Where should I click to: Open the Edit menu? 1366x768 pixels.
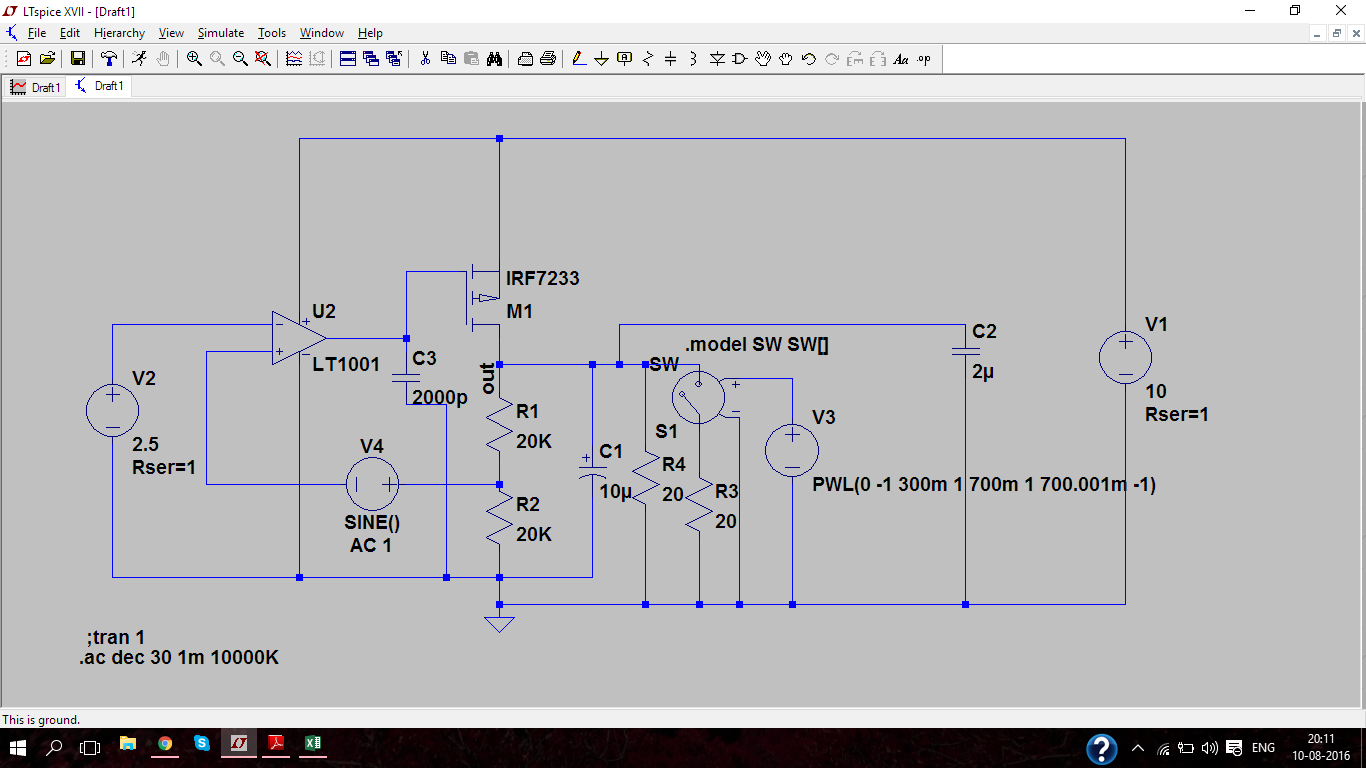click(x=70, y=33)
